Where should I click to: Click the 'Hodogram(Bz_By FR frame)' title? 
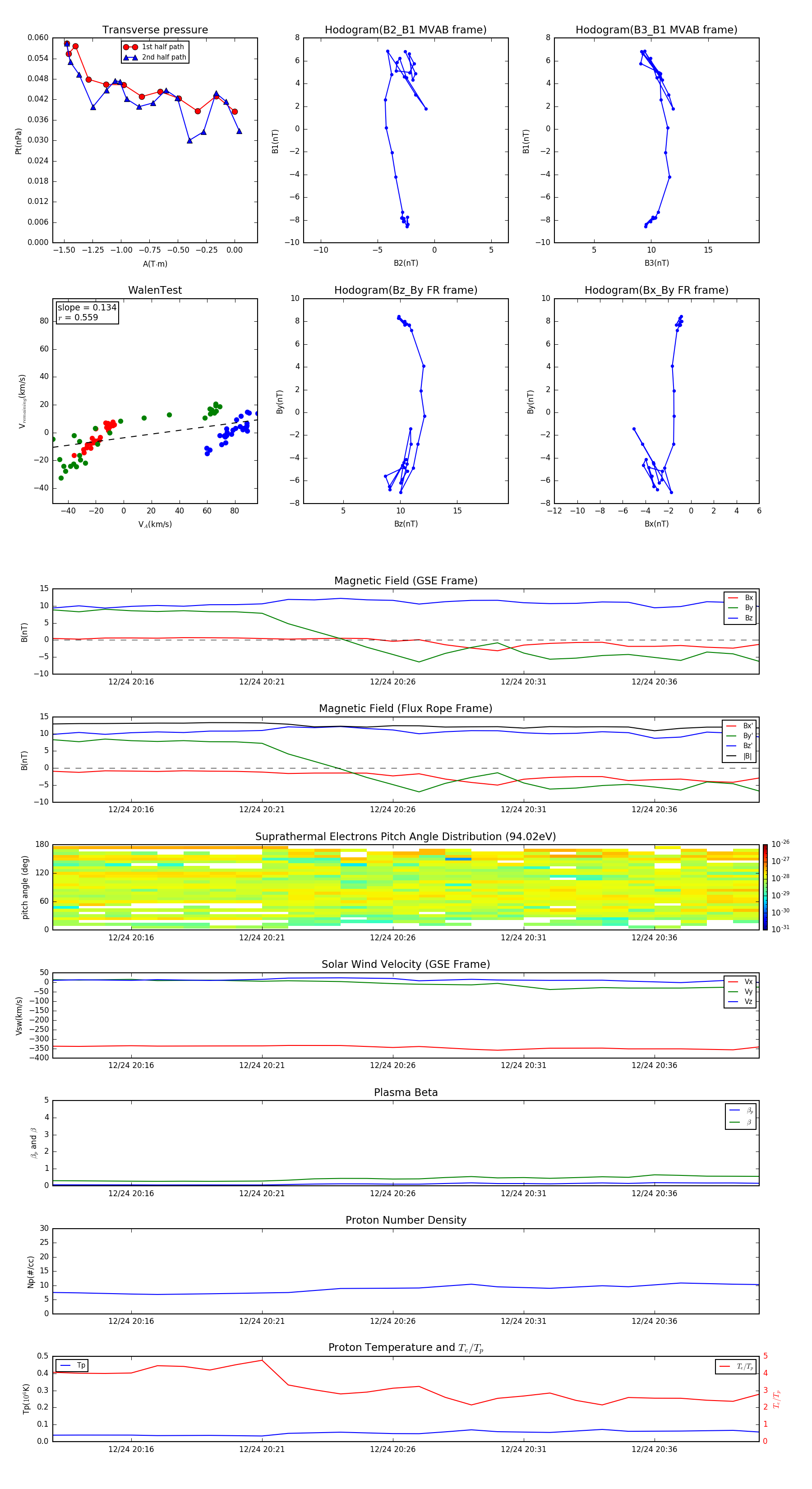(406, 290)
